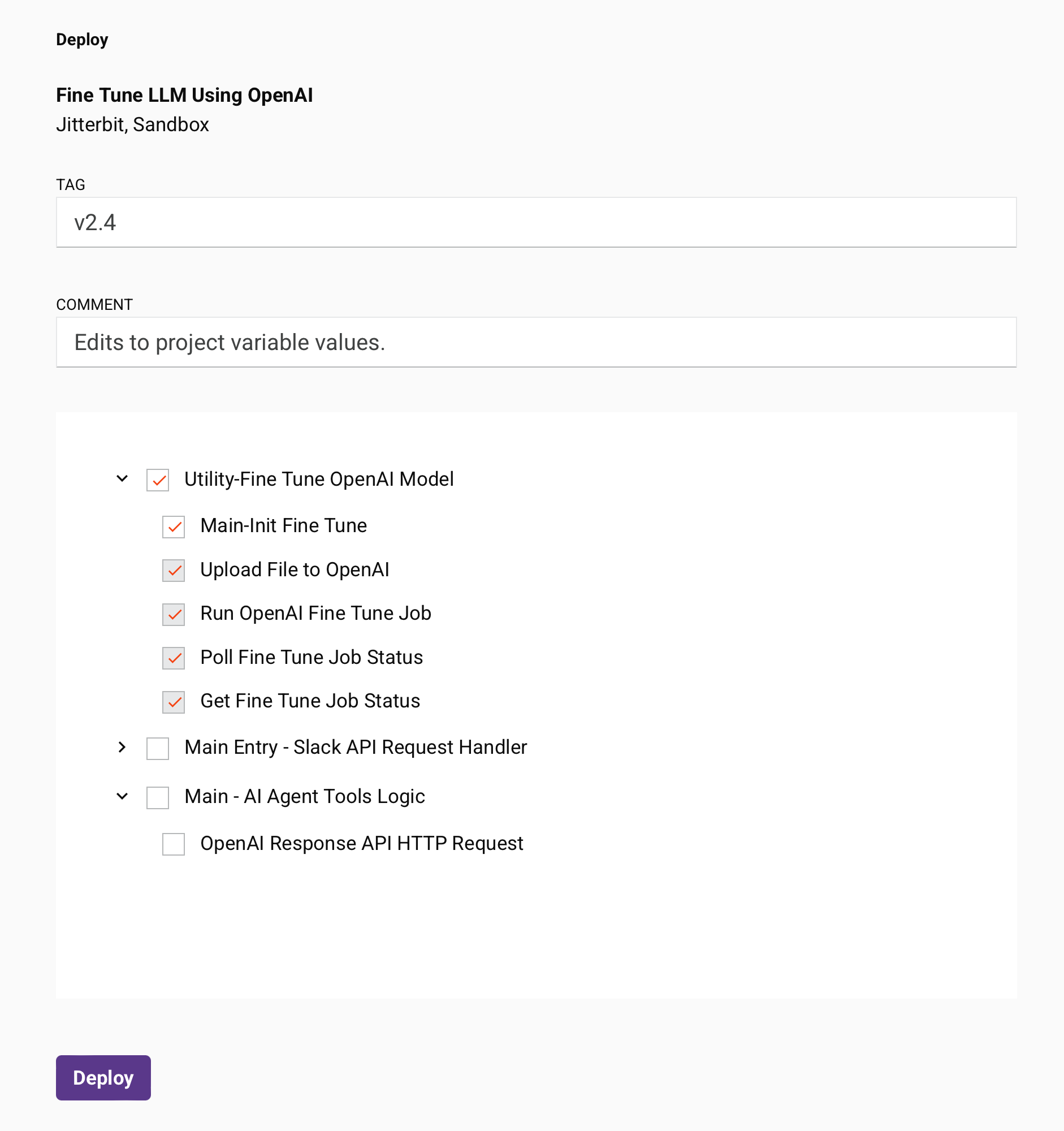Screen dimensions: 1064x1131
Task: Uncheck the Main-Init Fine Tune checkbox
Action: [x=174, y=526]
